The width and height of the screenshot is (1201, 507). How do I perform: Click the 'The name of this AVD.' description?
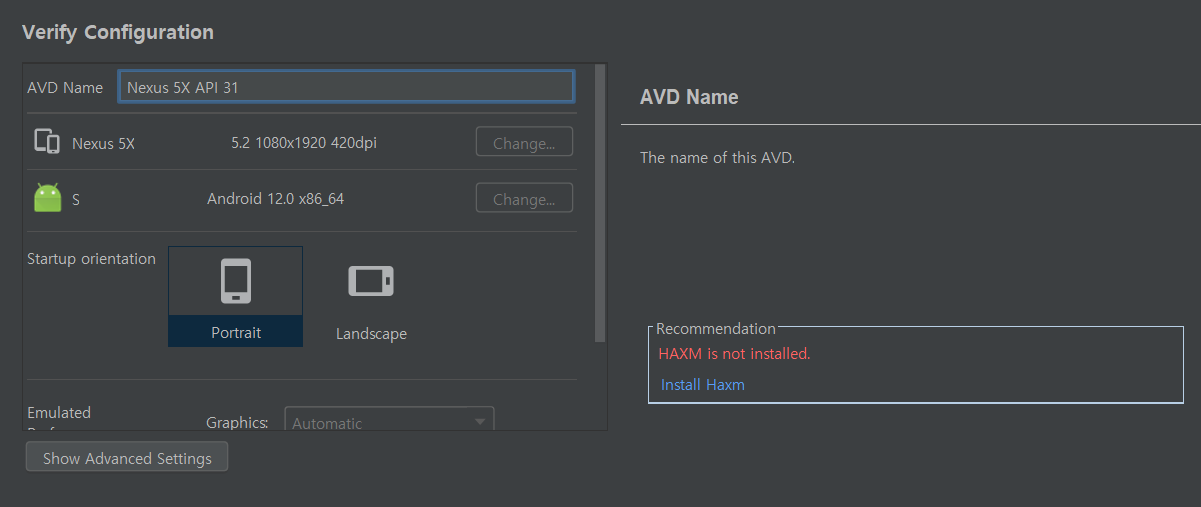(717, 157)
